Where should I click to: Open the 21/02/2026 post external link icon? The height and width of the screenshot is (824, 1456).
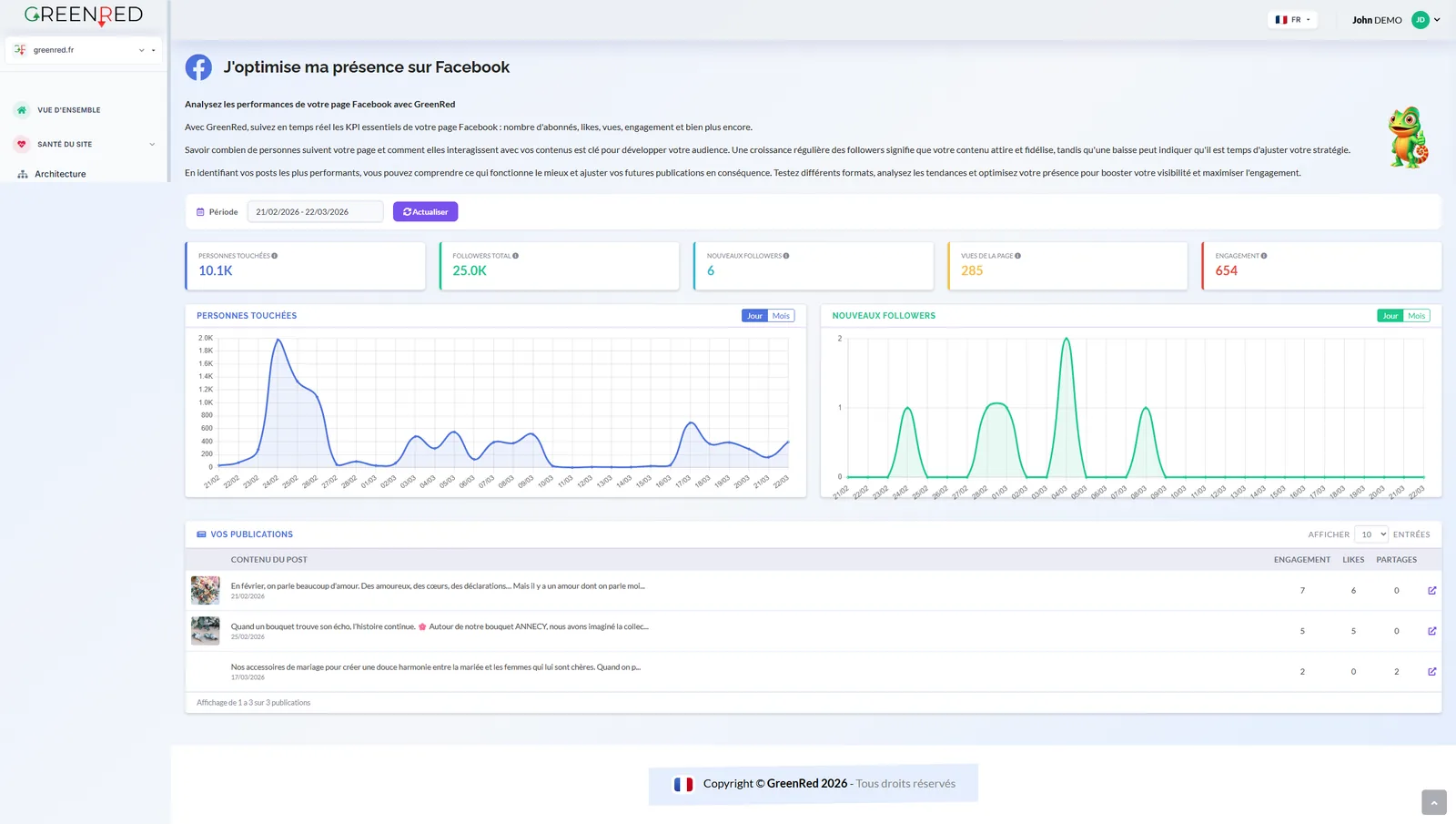(x=1432, y=591)
